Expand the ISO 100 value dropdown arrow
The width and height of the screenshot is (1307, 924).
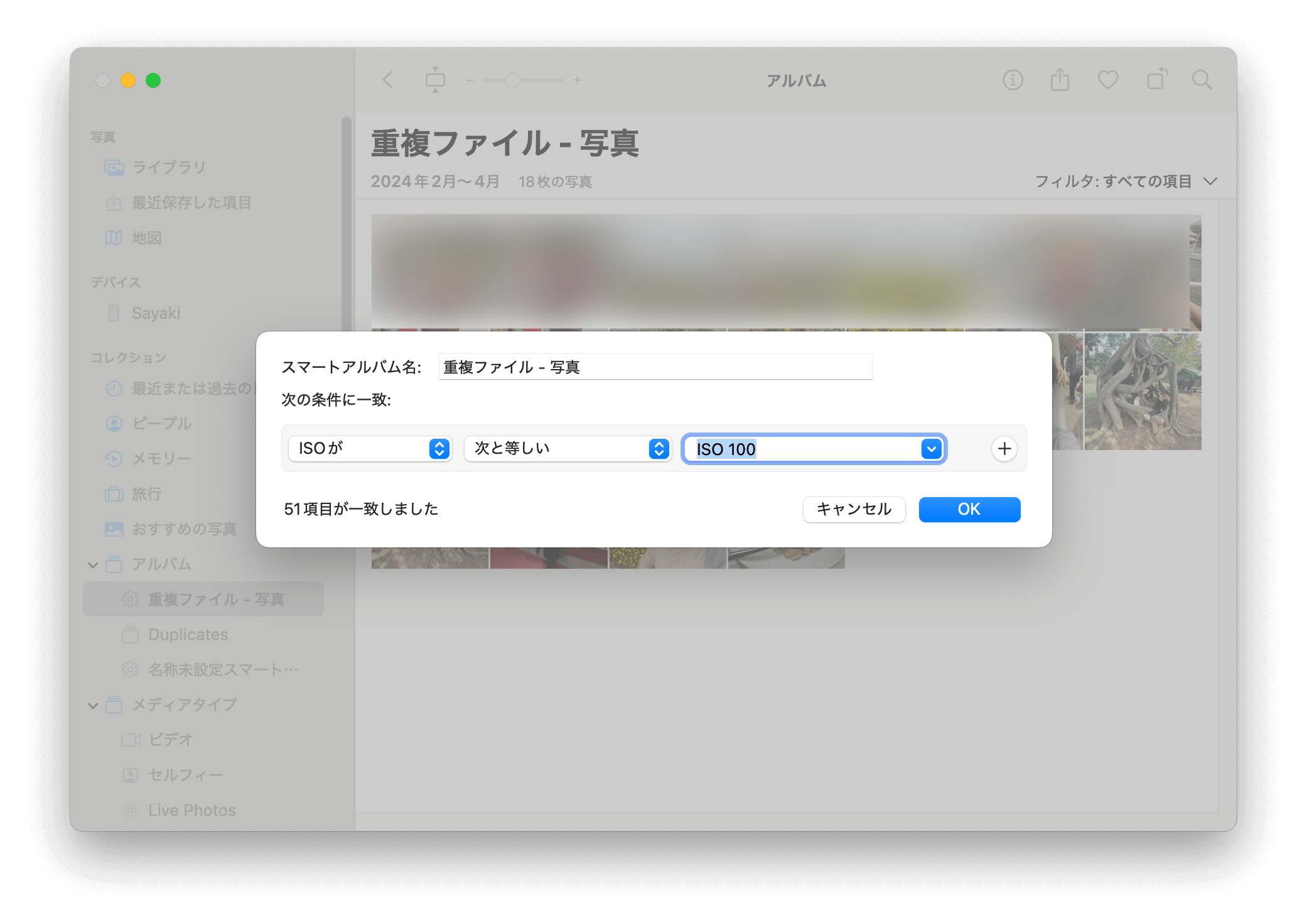(x=932, y=449)
